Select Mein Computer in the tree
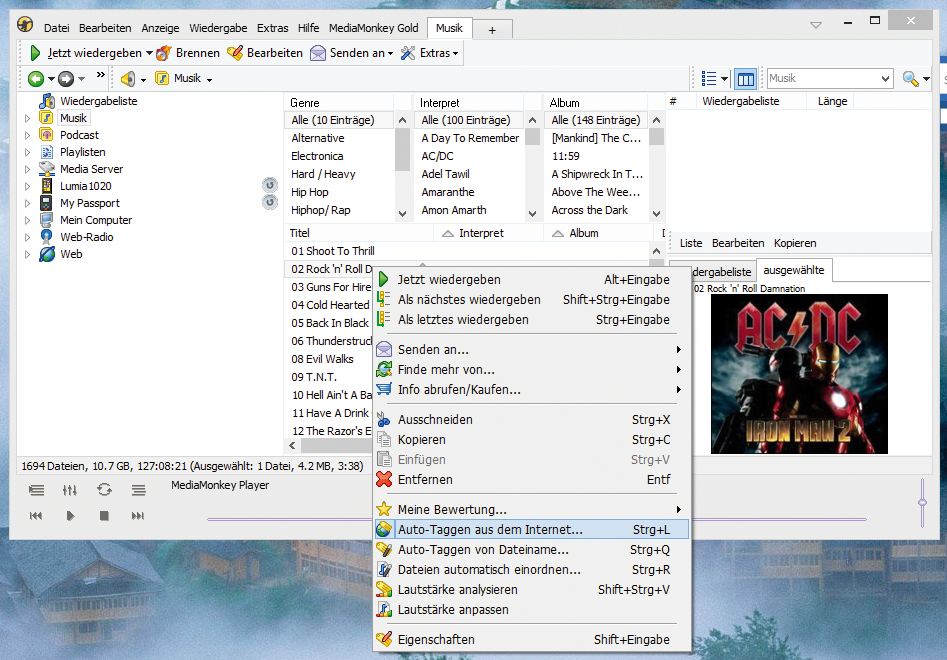 pos(95,220)
